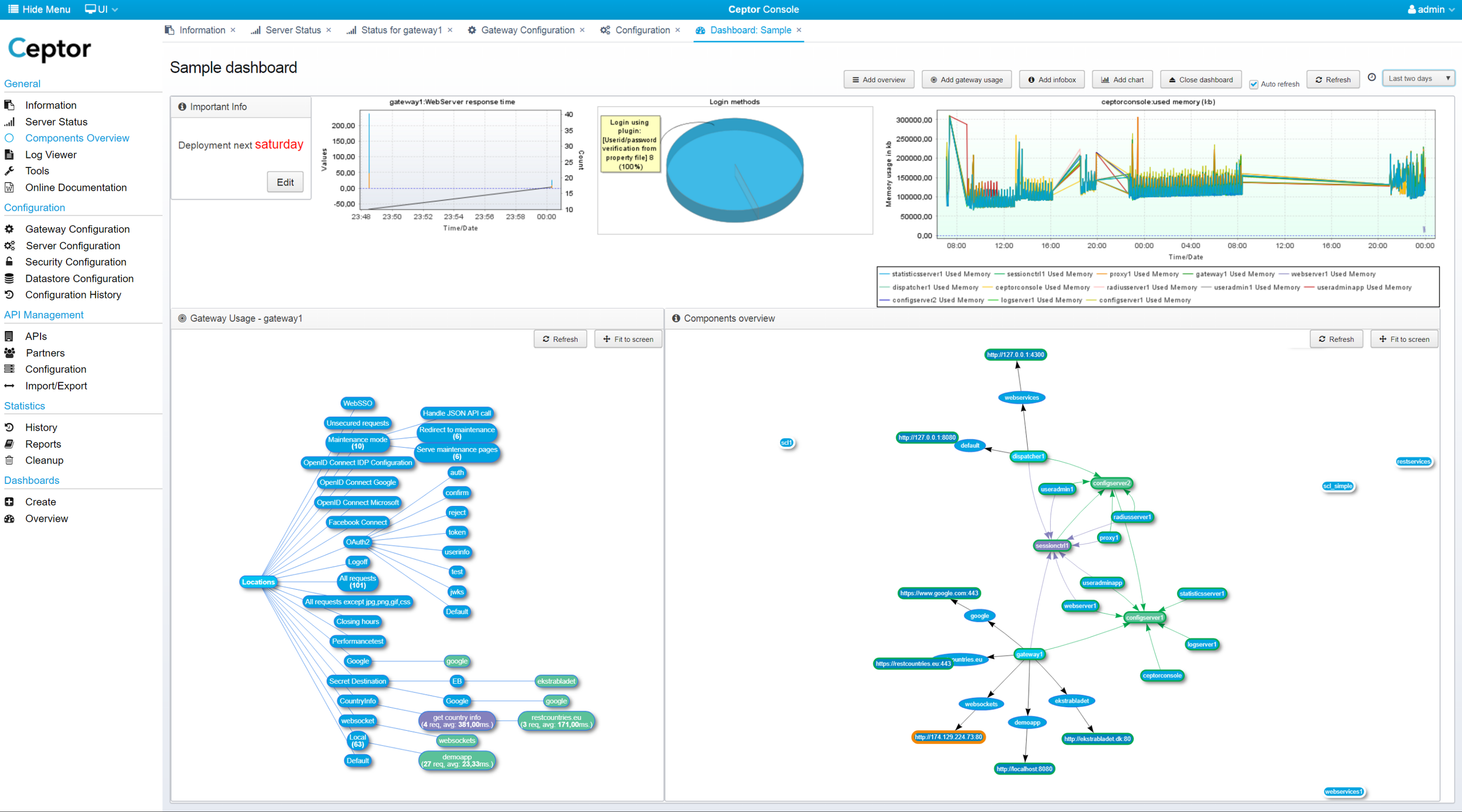Click the Datastore Configuration database icon
This screenshot has width=1462, height=812.
(9, 278)
